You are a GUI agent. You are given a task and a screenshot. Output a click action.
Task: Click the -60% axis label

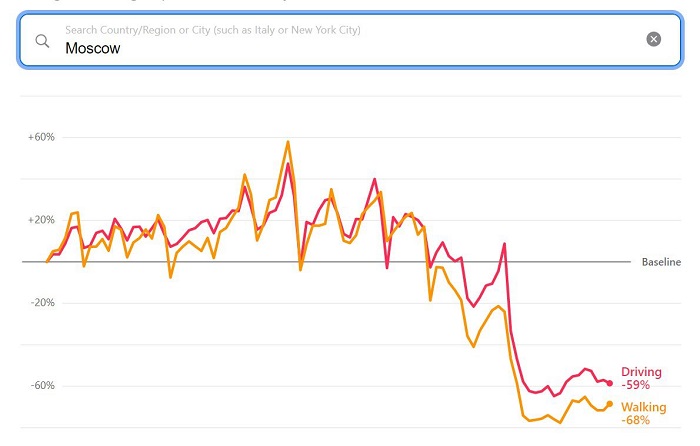[x=42, y=385]
